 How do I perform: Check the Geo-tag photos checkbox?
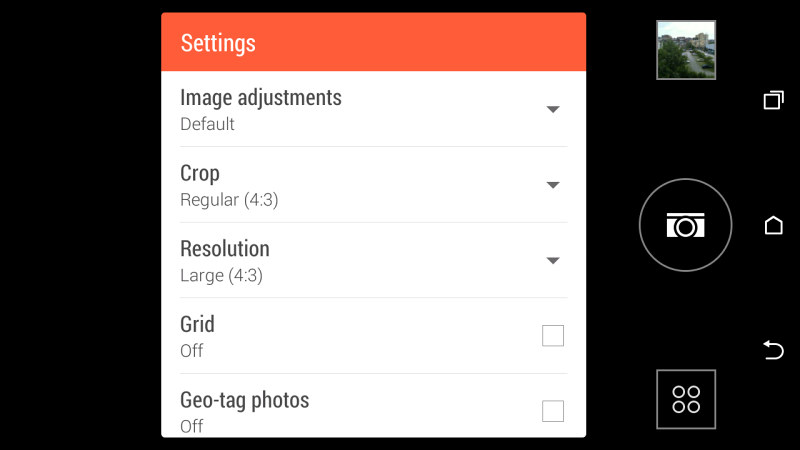point(553,411)
